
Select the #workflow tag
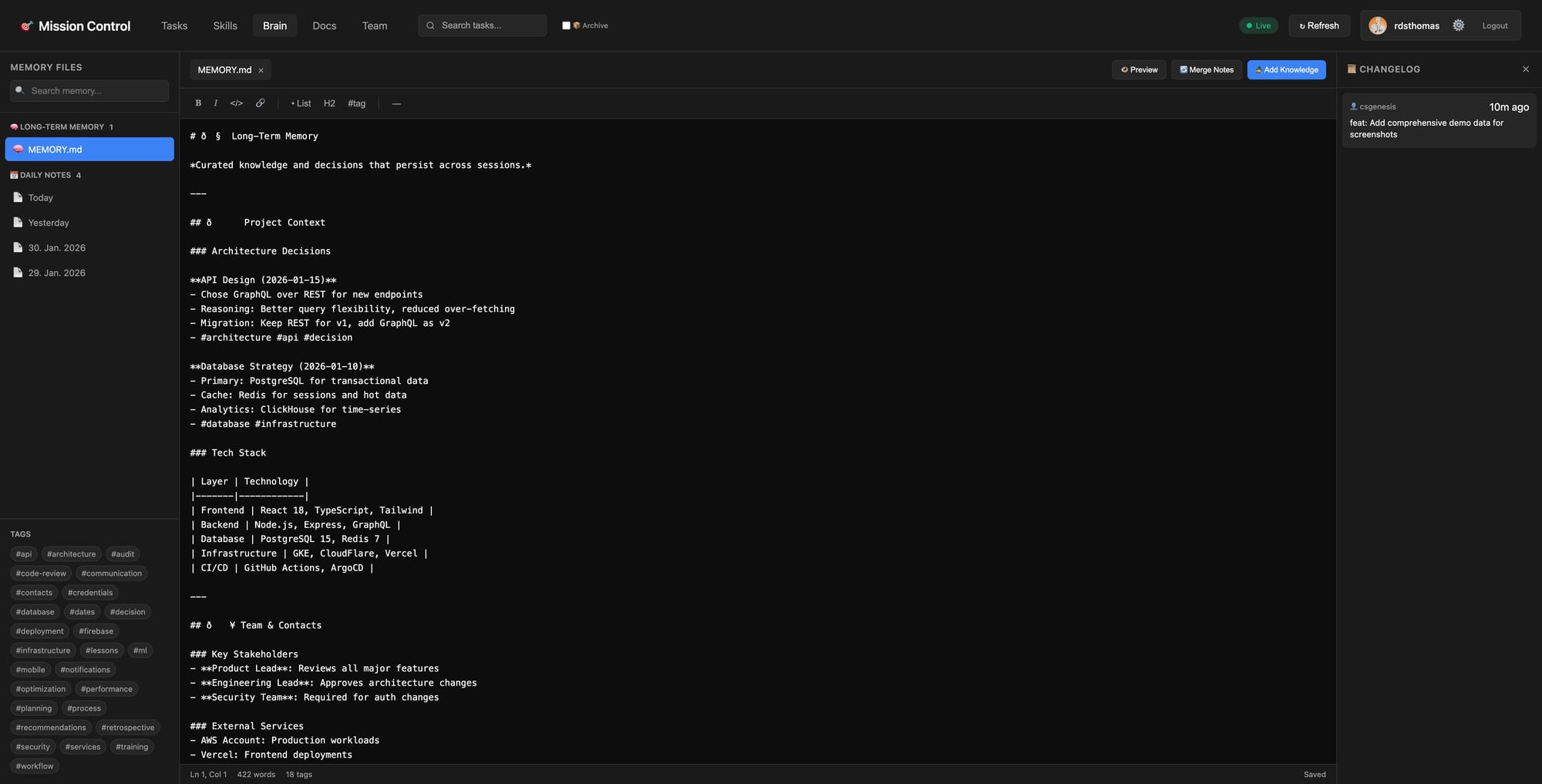[x=35, y=765]
